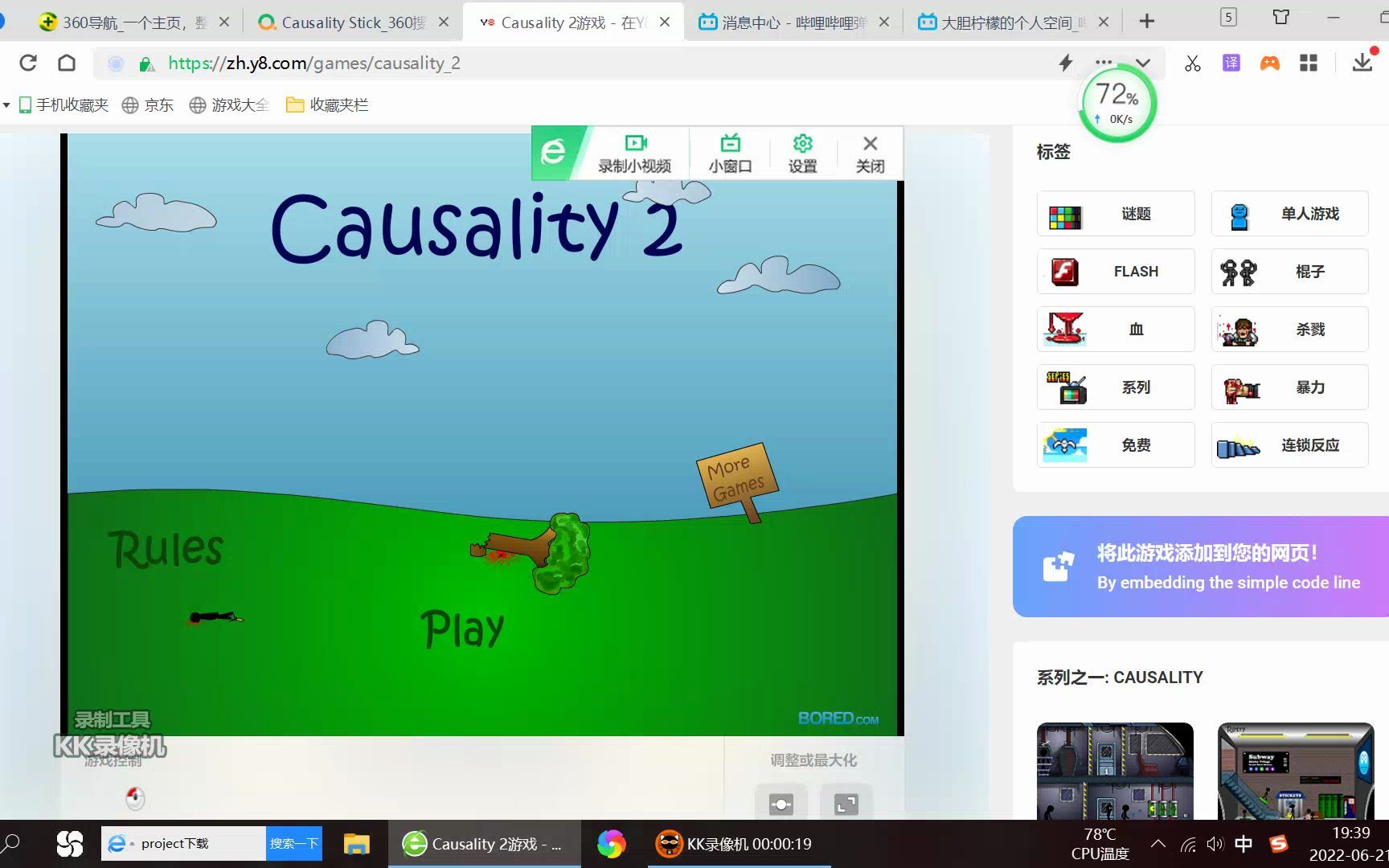Open the game Rules
Screen dimensions: 1389x868
click(166, 549)
